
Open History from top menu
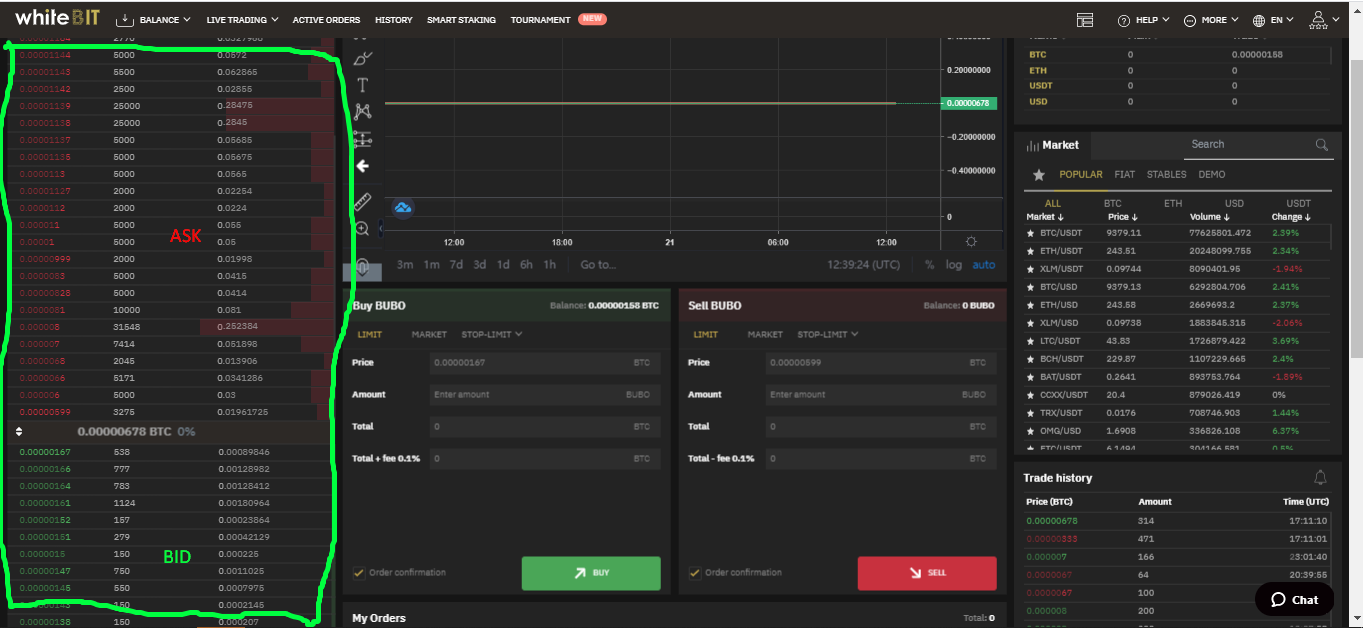click(393, 20)
